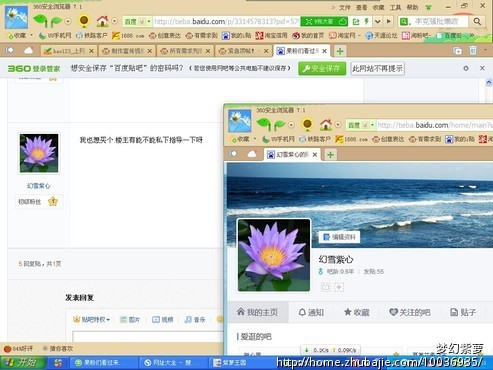Click the 此网站不再提示 button
493x370 pixels.
click(377, 69)
